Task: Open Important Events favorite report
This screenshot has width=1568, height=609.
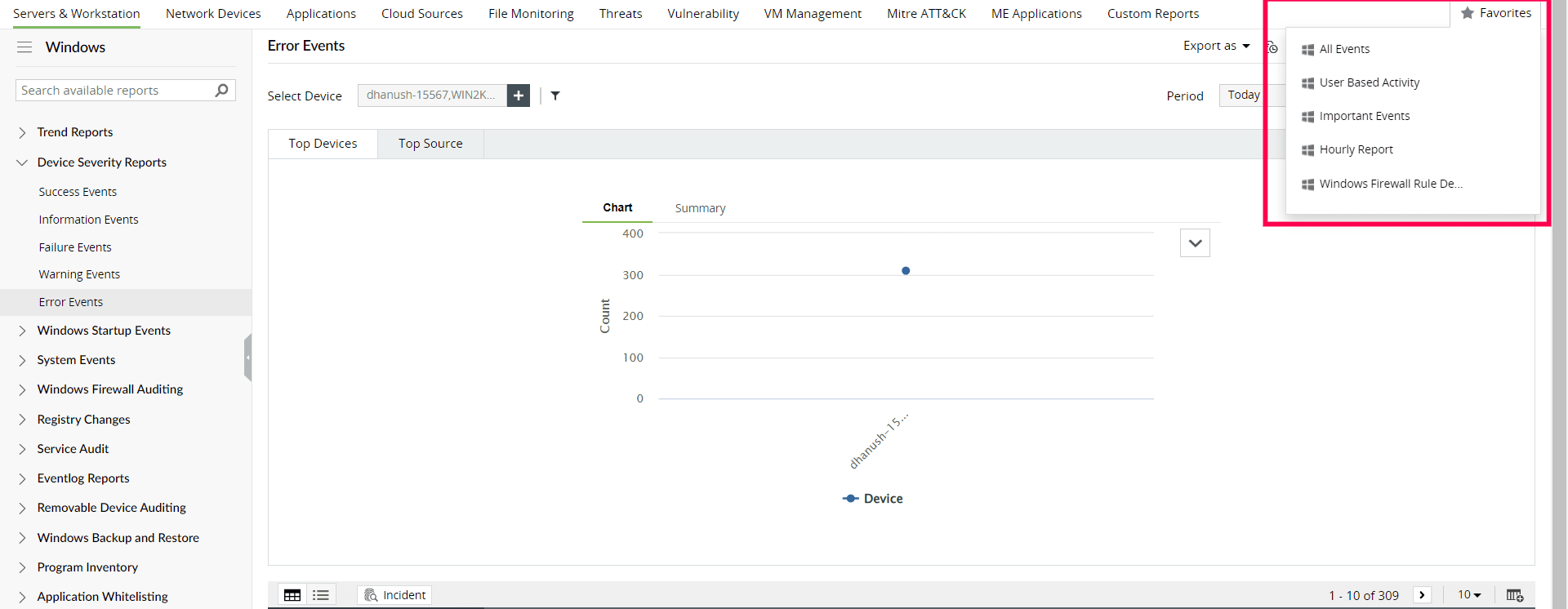Action: tap(1364, 116)
